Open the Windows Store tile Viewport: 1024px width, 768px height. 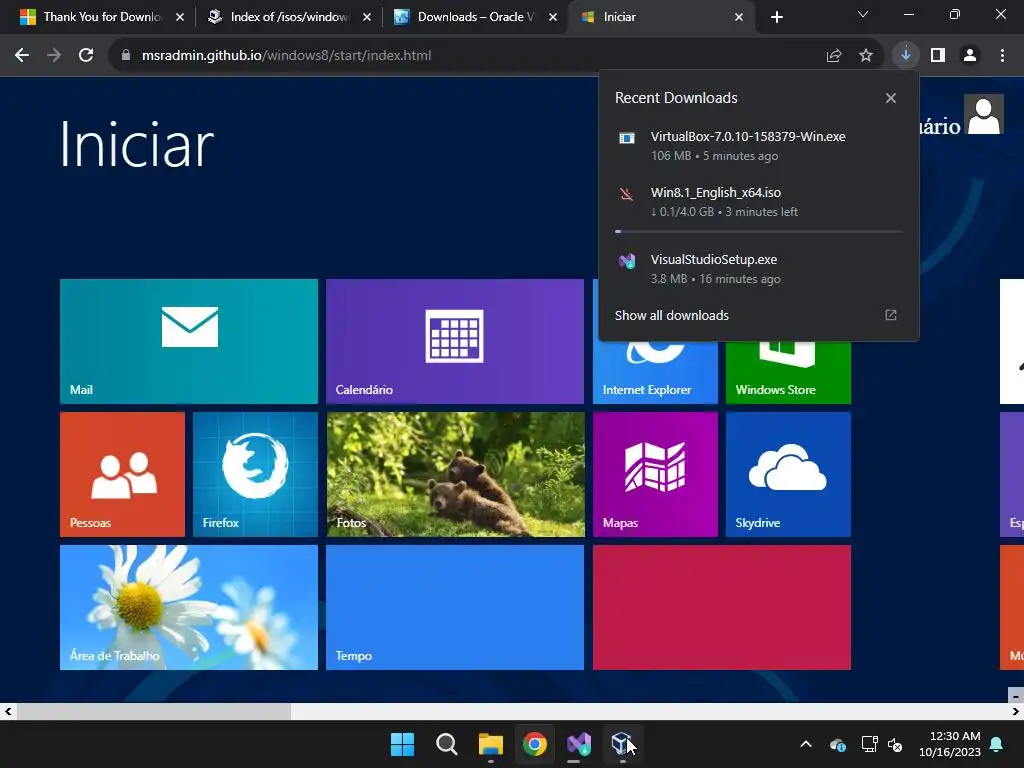click(x=788, y=372)
